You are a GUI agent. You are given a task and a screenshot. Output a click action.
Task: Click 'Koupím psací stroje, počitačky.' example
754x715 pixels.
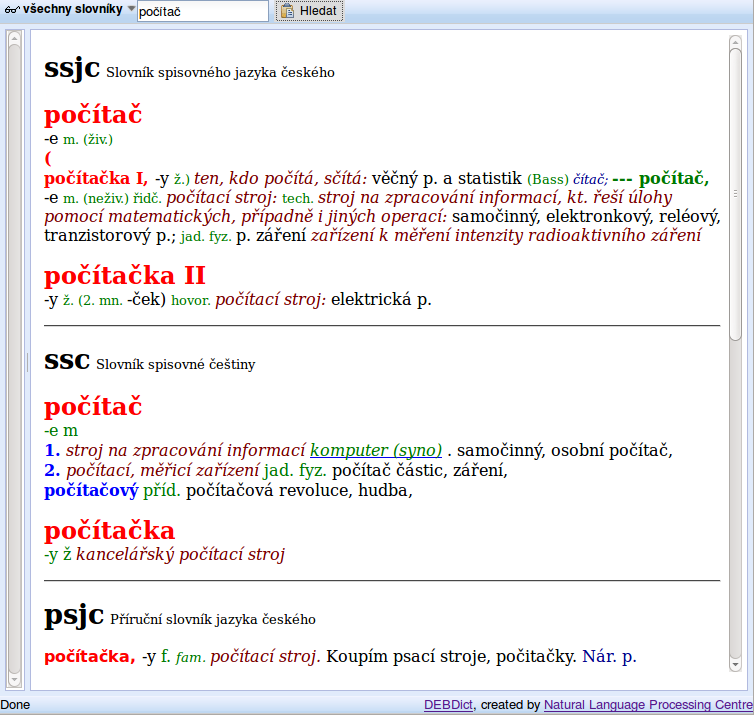452,657
